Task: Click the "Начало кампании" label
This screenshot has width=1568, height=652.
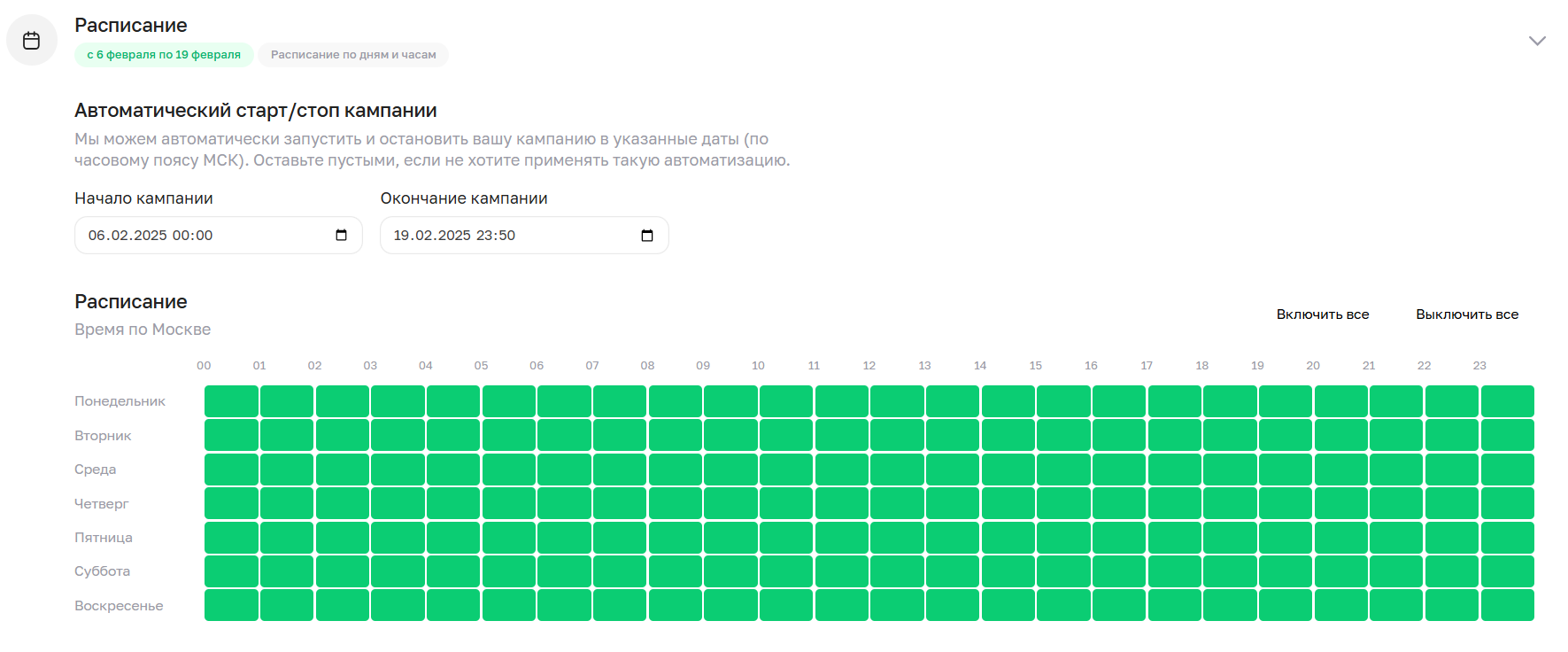Action: click(143, 198)
